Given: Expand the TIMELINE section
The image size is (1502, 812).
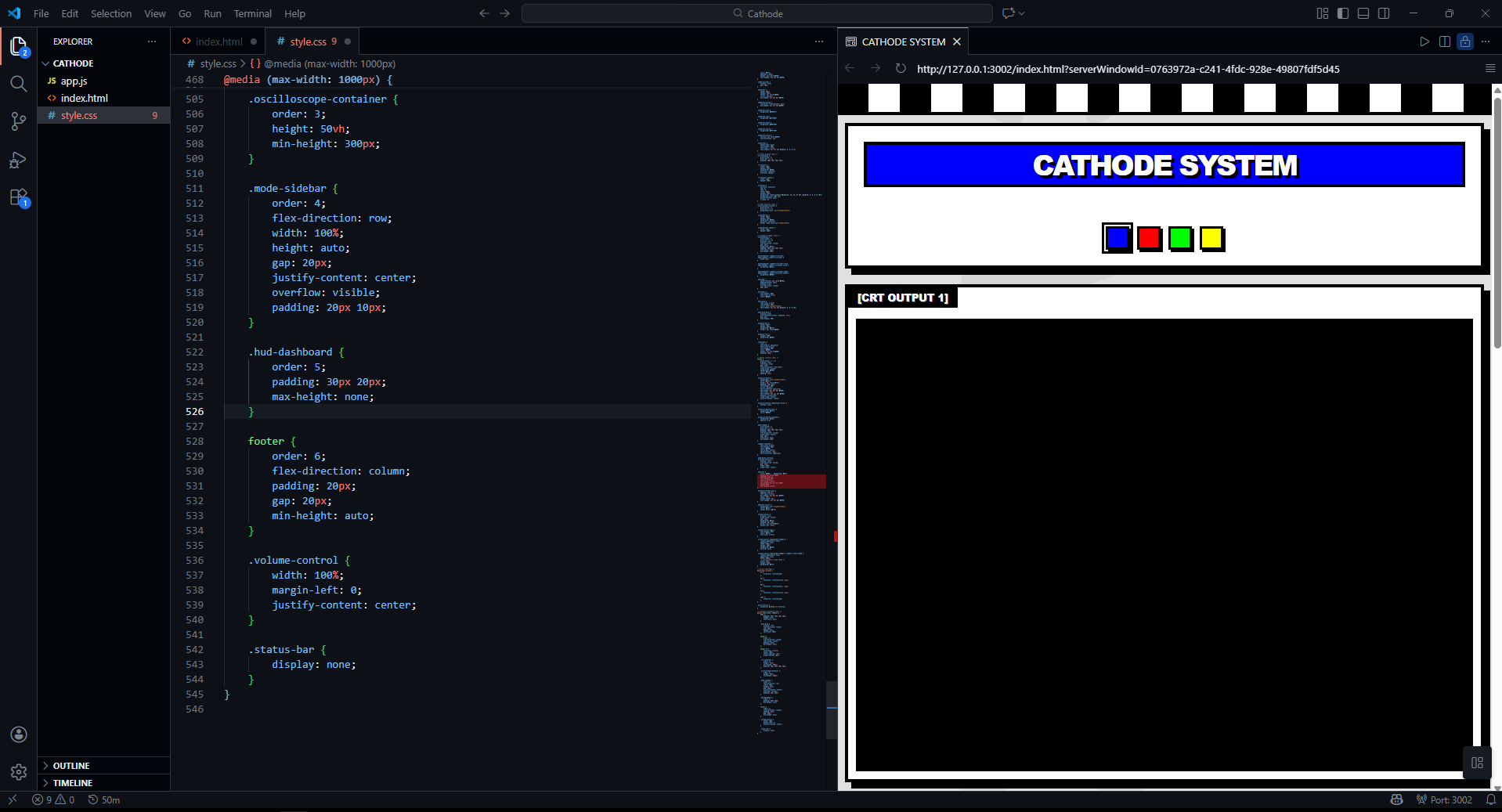Looking at the screenshot, I should point(73,783).
